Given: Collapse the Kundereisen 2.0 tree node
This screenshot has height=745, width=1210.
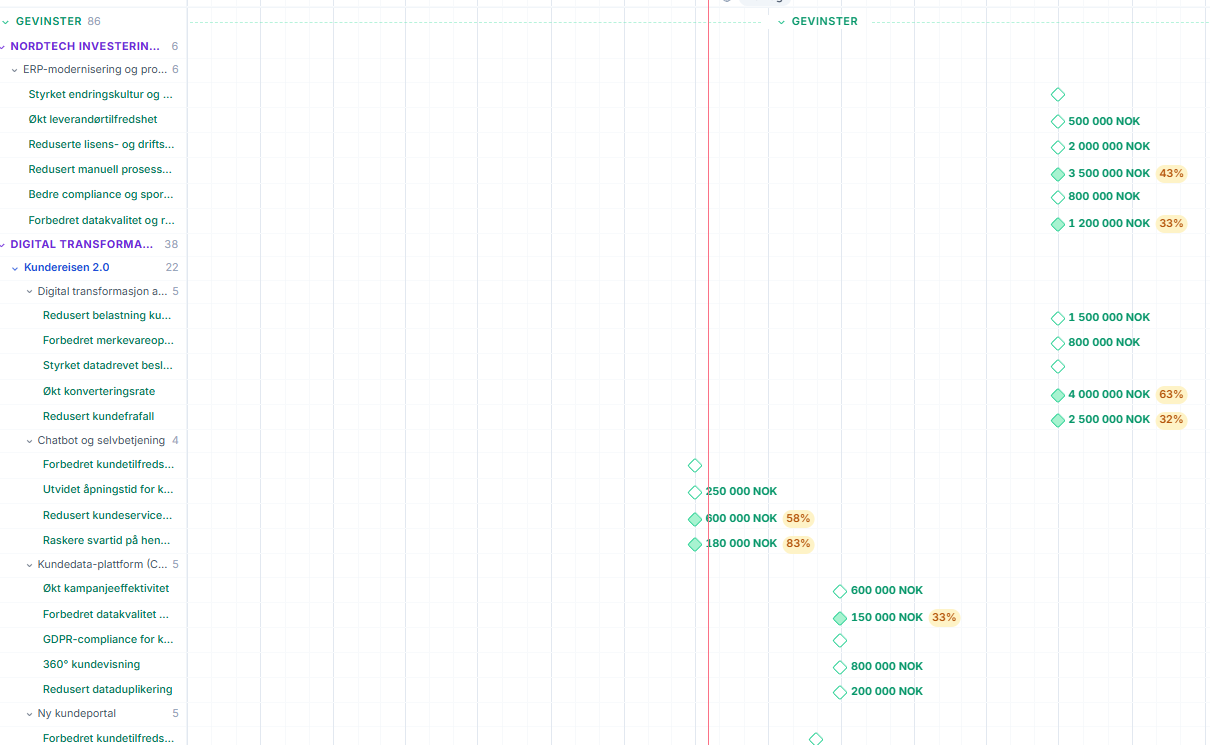Looking at the screenshot, I should (x=15, y=268).
